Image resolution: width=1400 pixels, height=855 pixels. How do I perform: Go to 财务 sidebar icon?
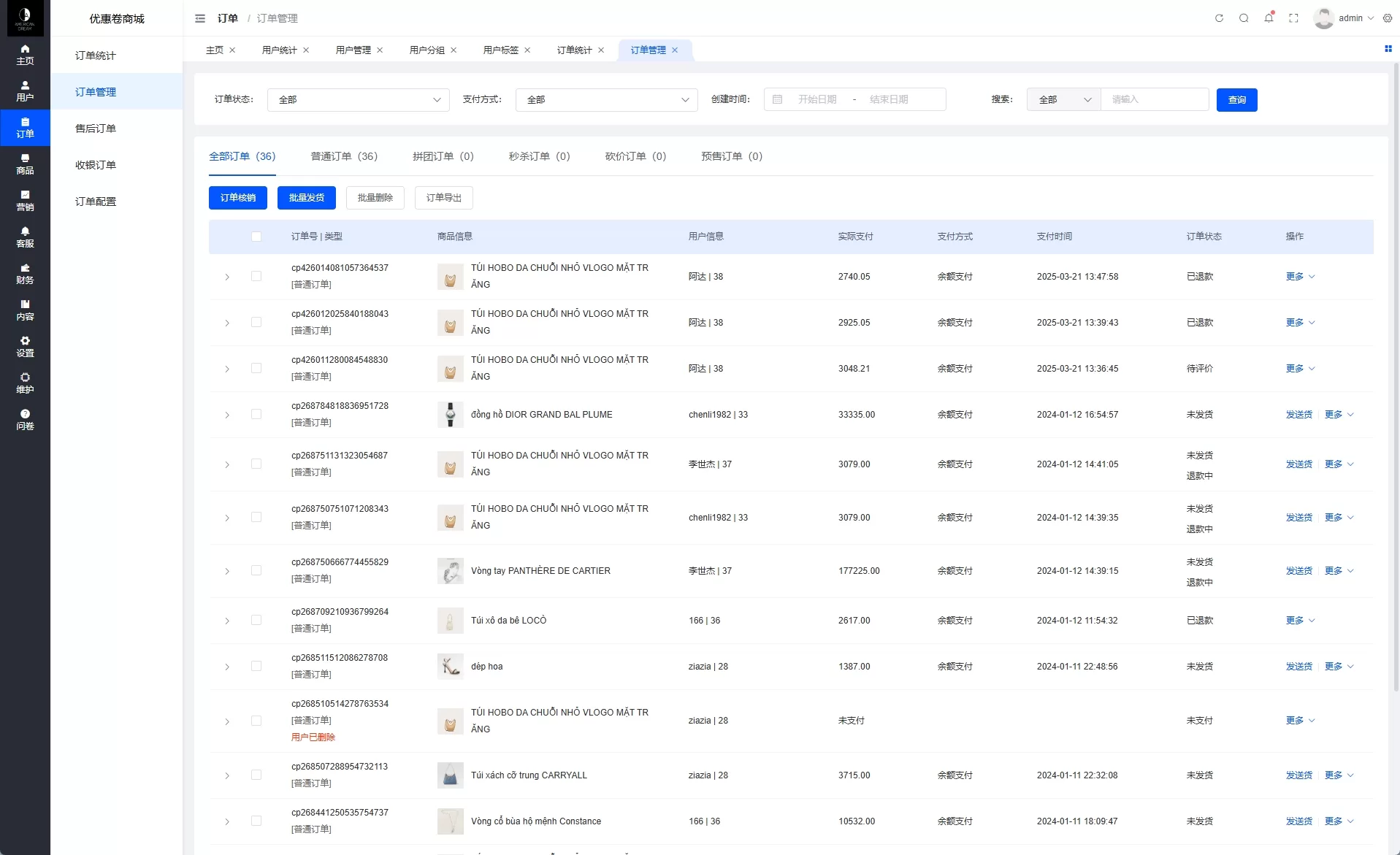pos(25,274)
